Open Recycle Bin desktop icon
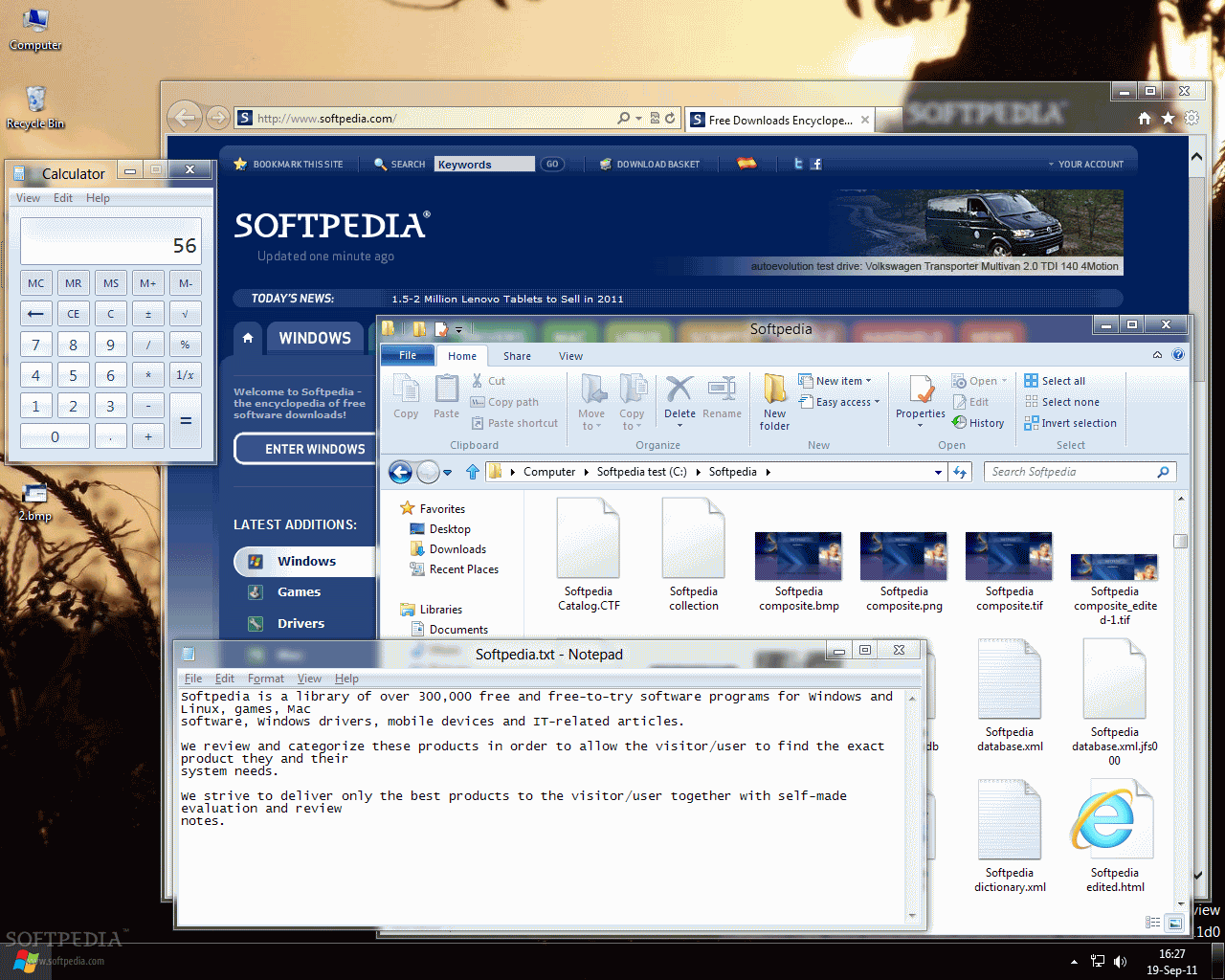The height and width of the screenshot is (980, 1225). [35, 107]
